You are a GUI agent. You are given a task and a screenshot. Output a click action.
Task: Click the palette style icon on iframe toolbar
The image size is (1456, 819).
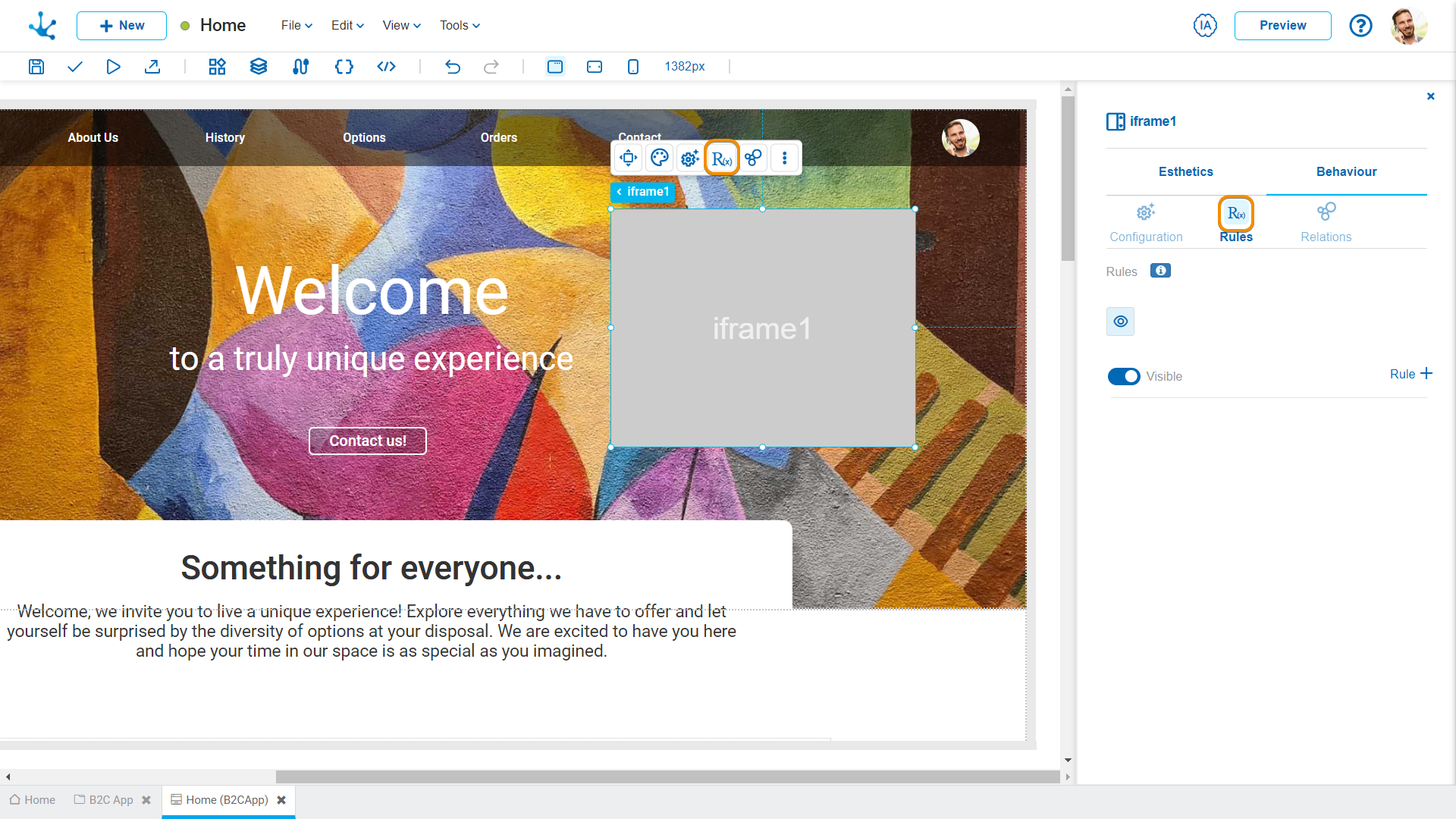tap(660, 158)
